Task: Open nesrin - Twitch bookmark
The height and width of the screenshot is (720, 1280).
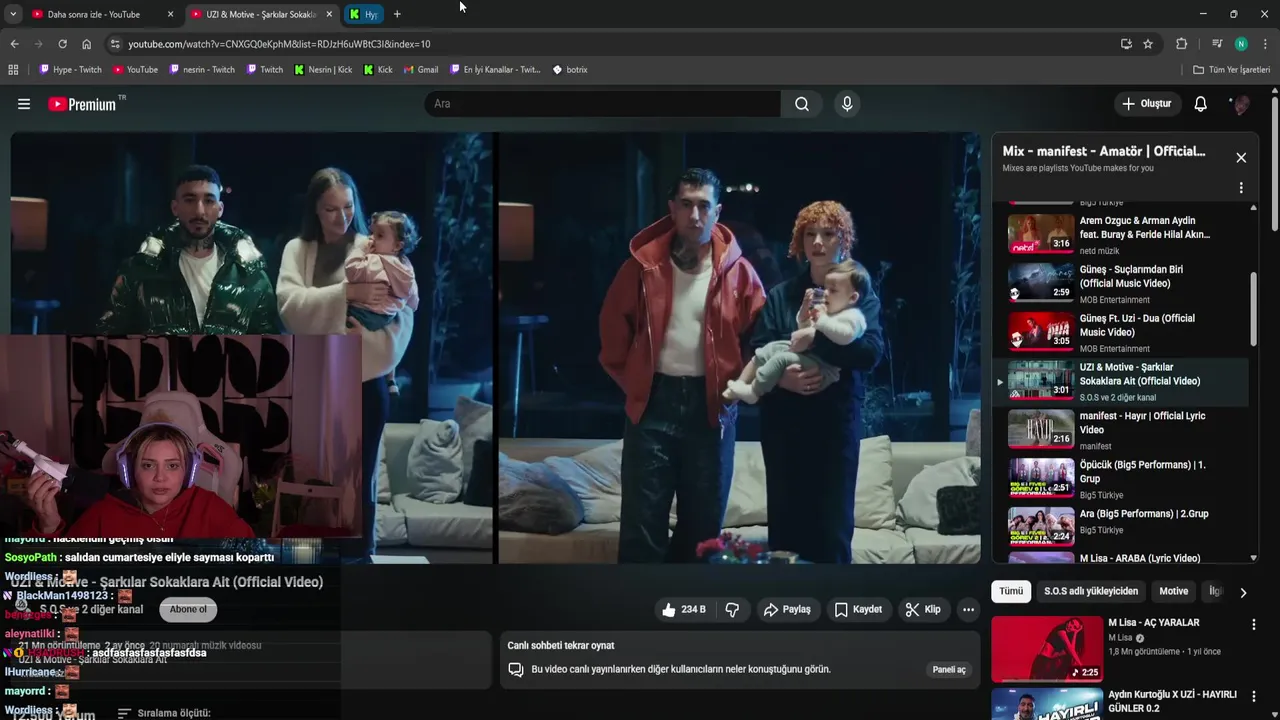Action: click(202, 70)
